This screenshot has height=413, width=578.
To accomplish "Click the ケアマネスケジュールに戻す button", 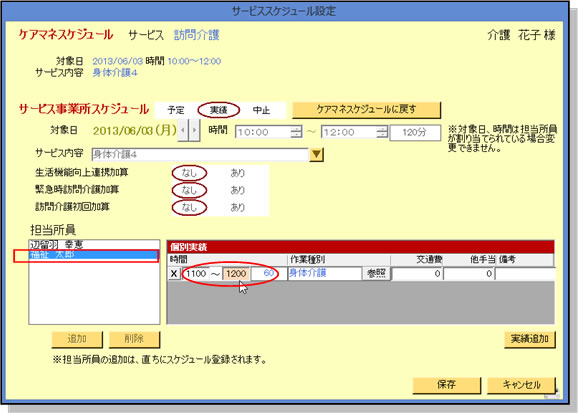I will [x=366, y=110].
